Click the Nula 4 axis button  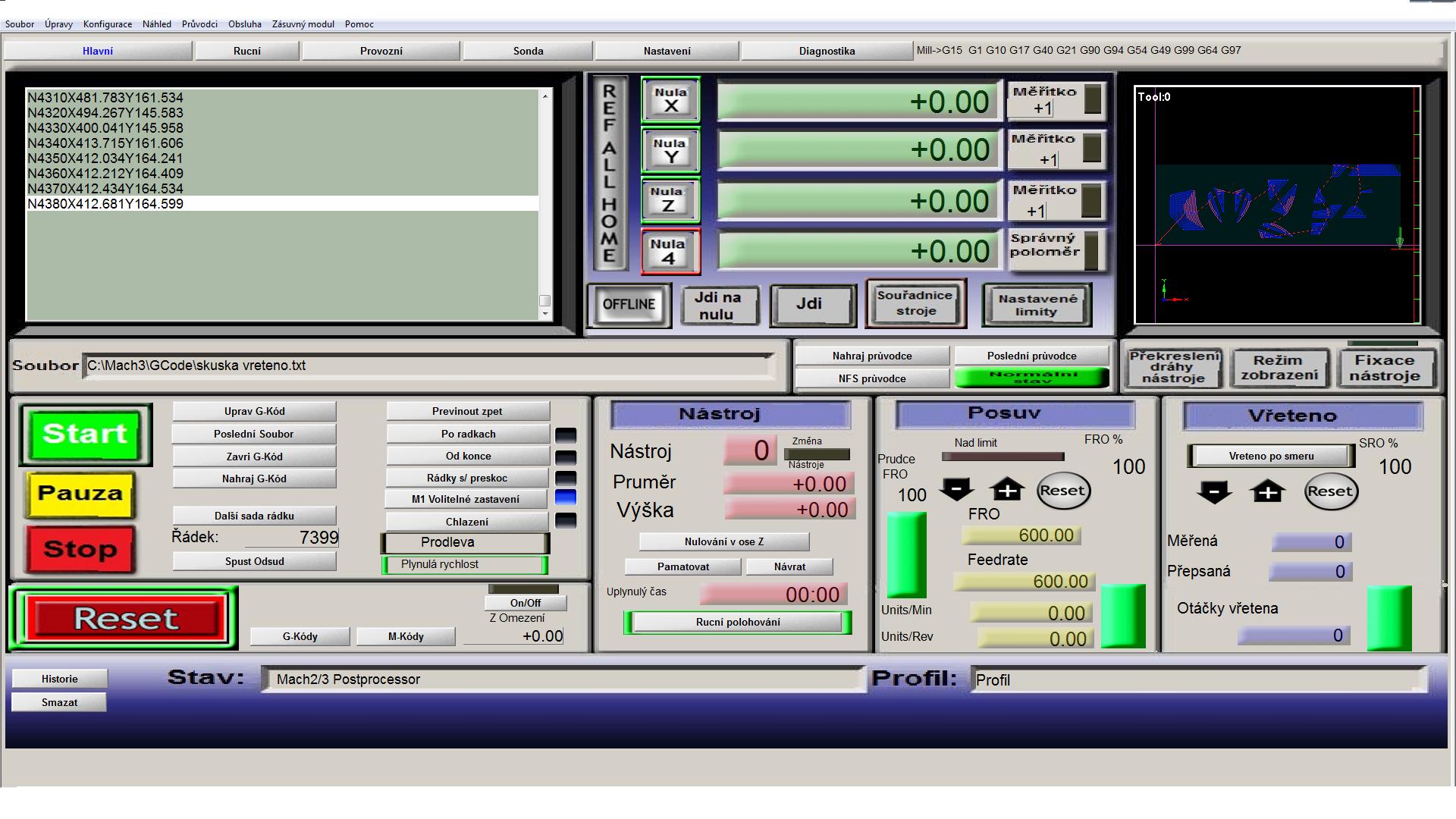(670, 251)
